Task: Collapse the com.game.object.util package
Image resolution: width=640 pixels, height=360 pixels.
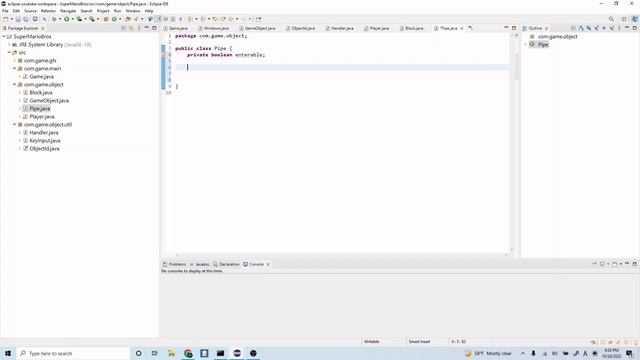Action: [14, 124]
